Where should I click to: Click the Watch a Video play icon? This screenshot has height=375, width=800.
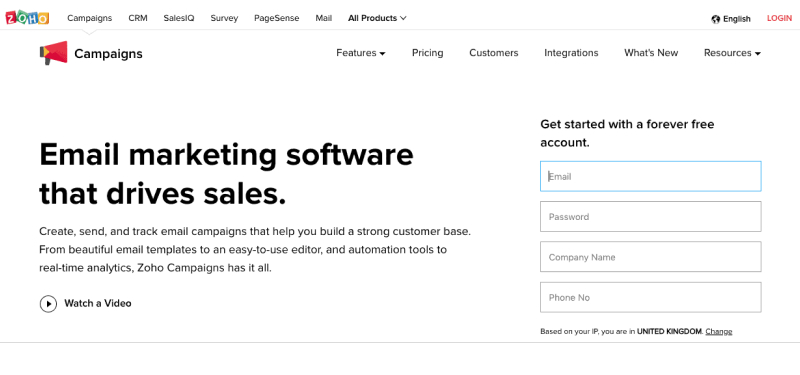click(48, 304)
